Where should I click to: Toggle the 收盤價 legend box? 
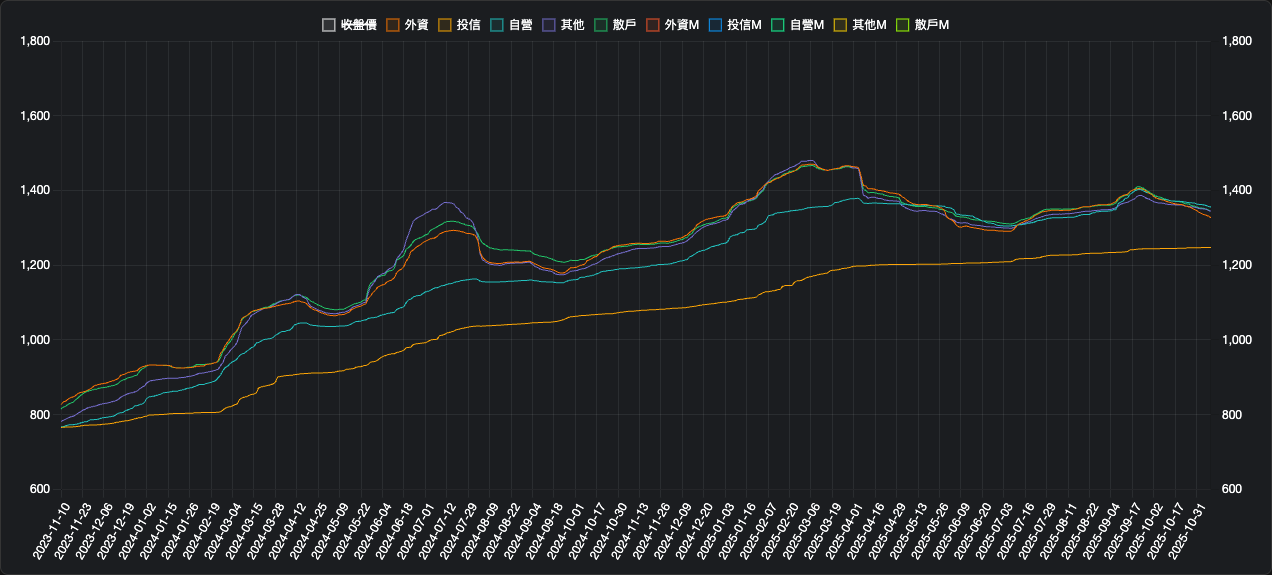click(328, 24)
